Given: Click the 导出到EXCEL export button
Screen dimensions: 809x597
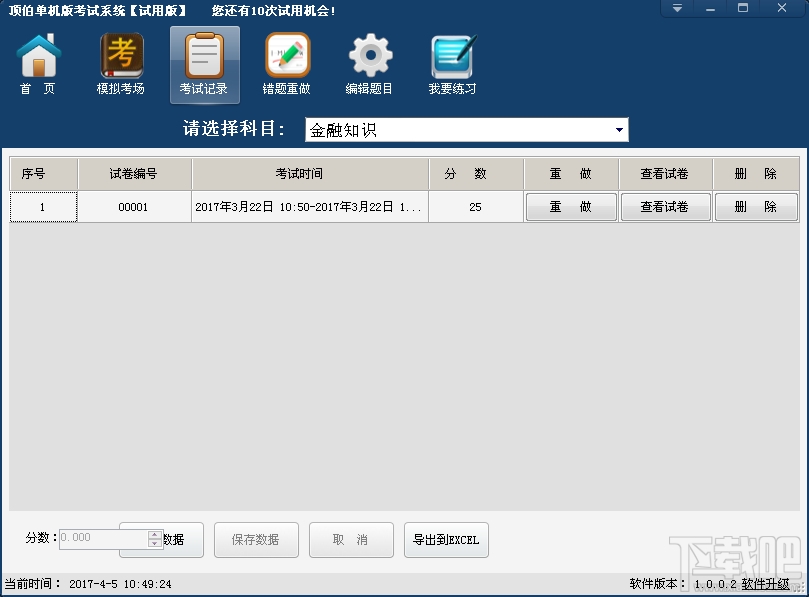Looking at the screenshot, I should point(446,539).
